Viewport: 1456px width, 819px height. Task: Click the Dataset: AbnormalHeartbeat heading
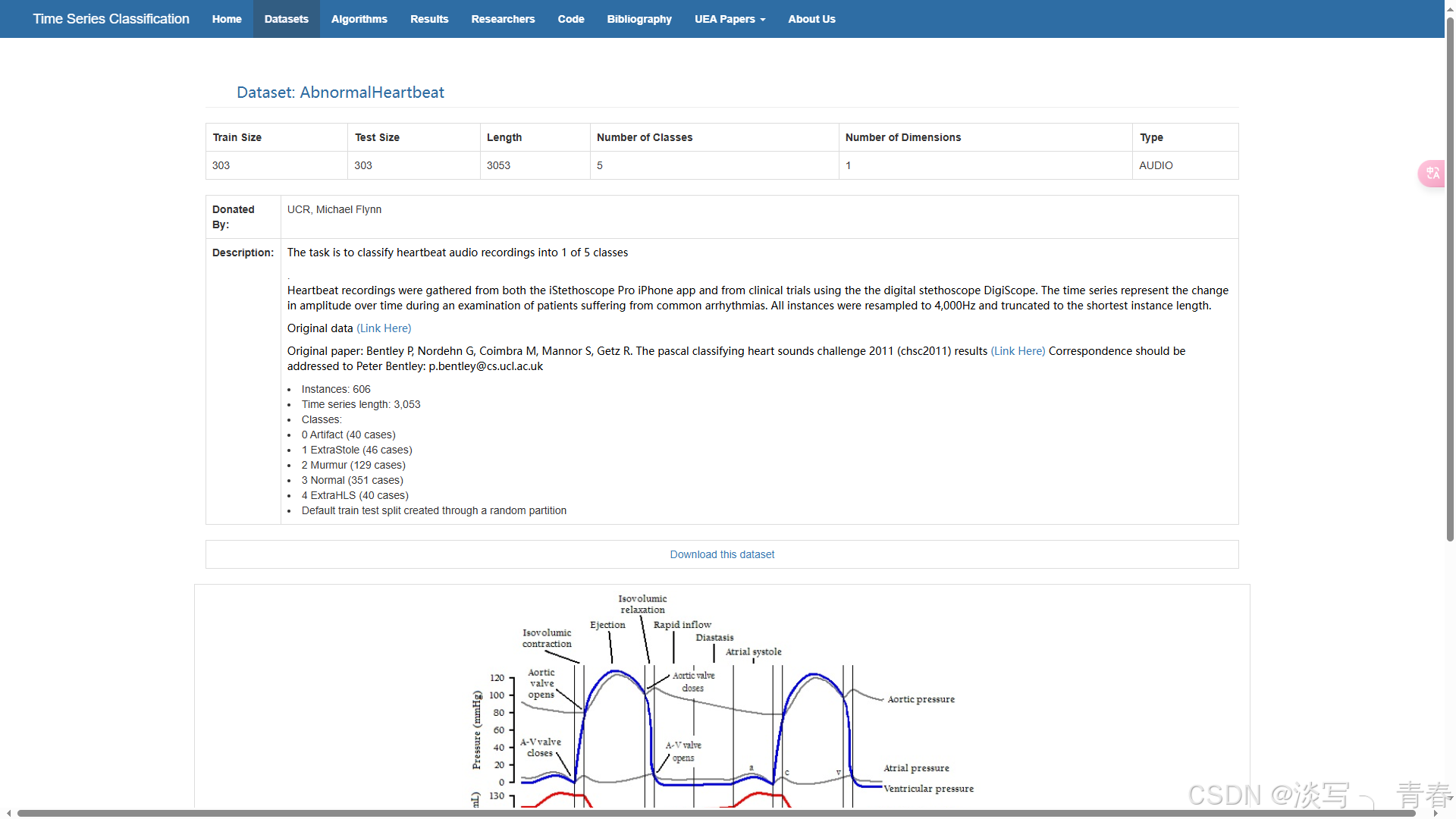340,93
